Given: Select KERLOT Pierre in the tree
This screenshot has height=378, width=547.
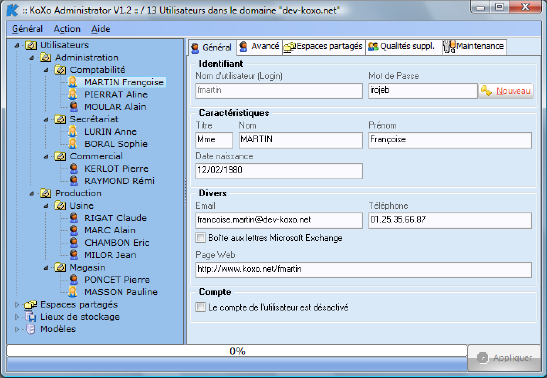Looking at the screenshot, I should pos(116,169).
